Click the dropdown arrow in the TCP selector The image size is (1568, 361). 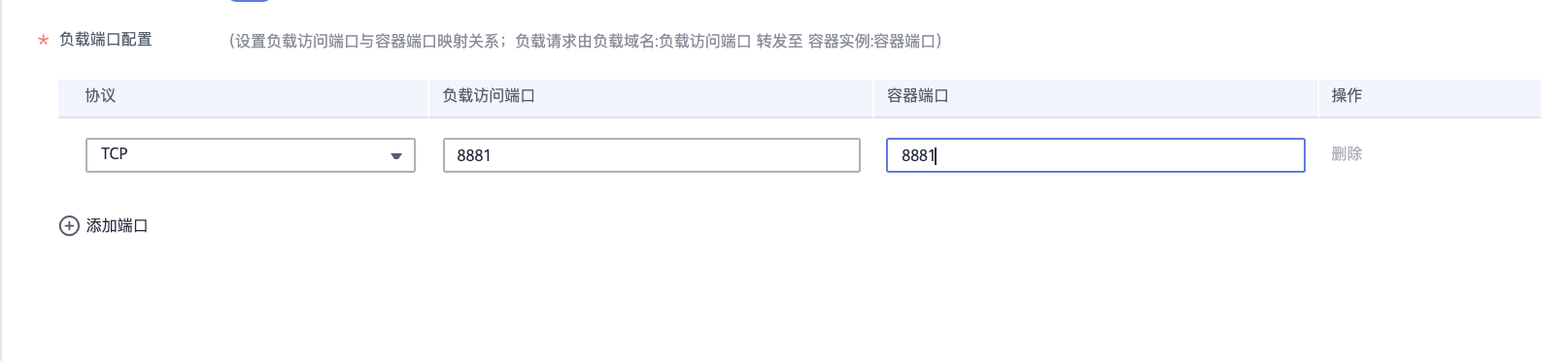[395, 156]
